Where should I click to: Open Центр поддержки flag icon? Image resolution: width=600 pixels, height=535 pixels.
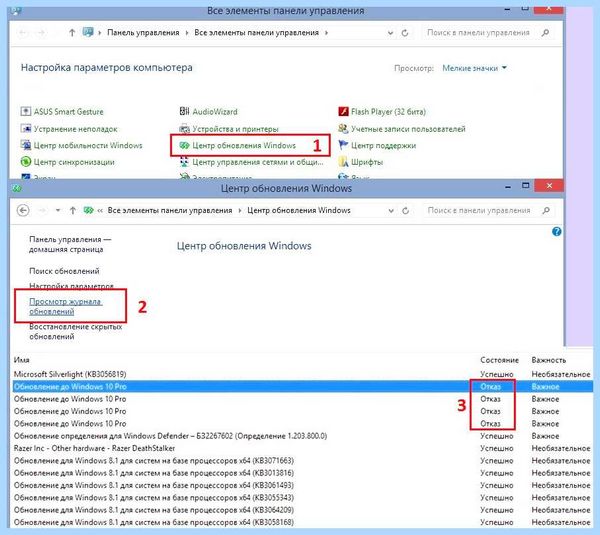click(343, 145)
